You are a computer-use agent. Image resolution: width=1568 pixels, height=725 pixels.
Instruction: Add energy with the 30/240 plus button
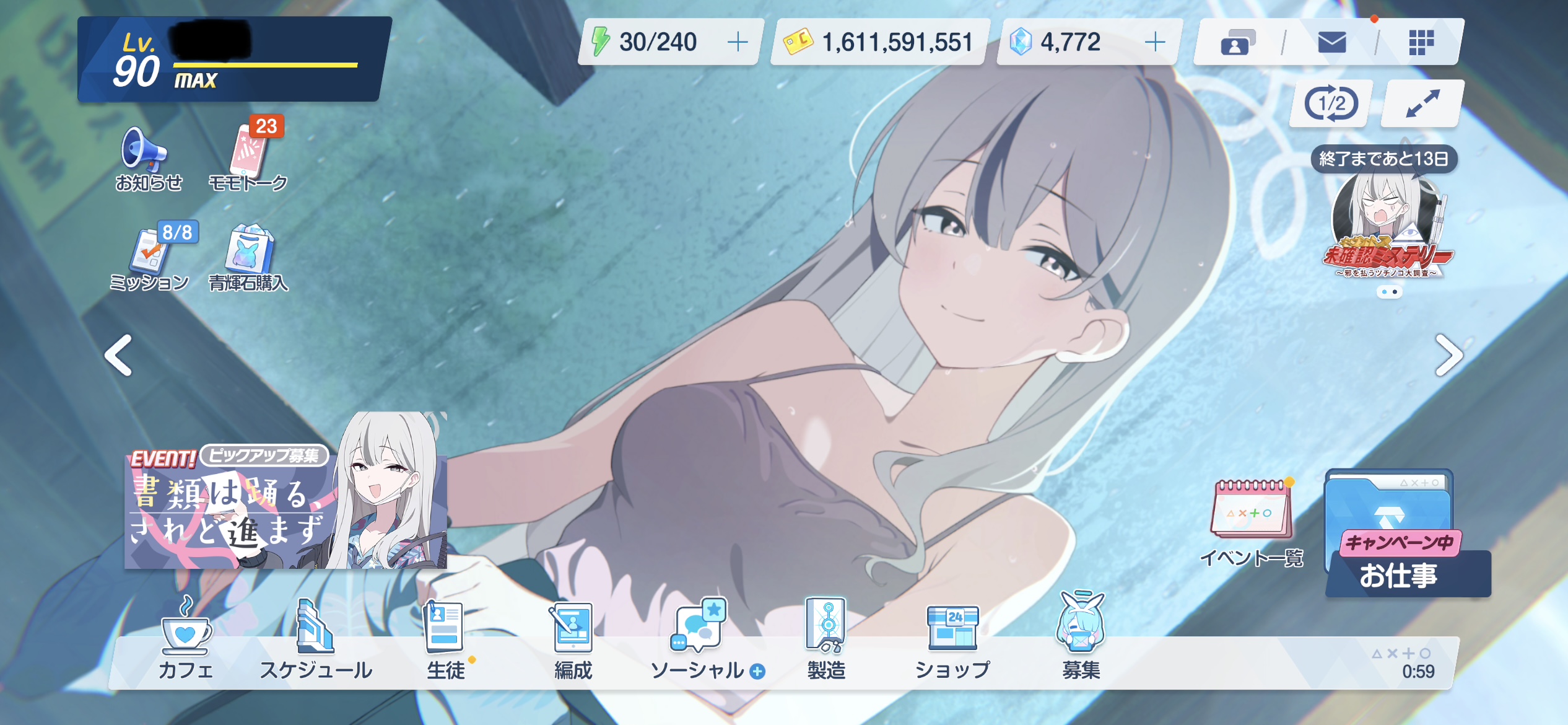pos(737,42)
